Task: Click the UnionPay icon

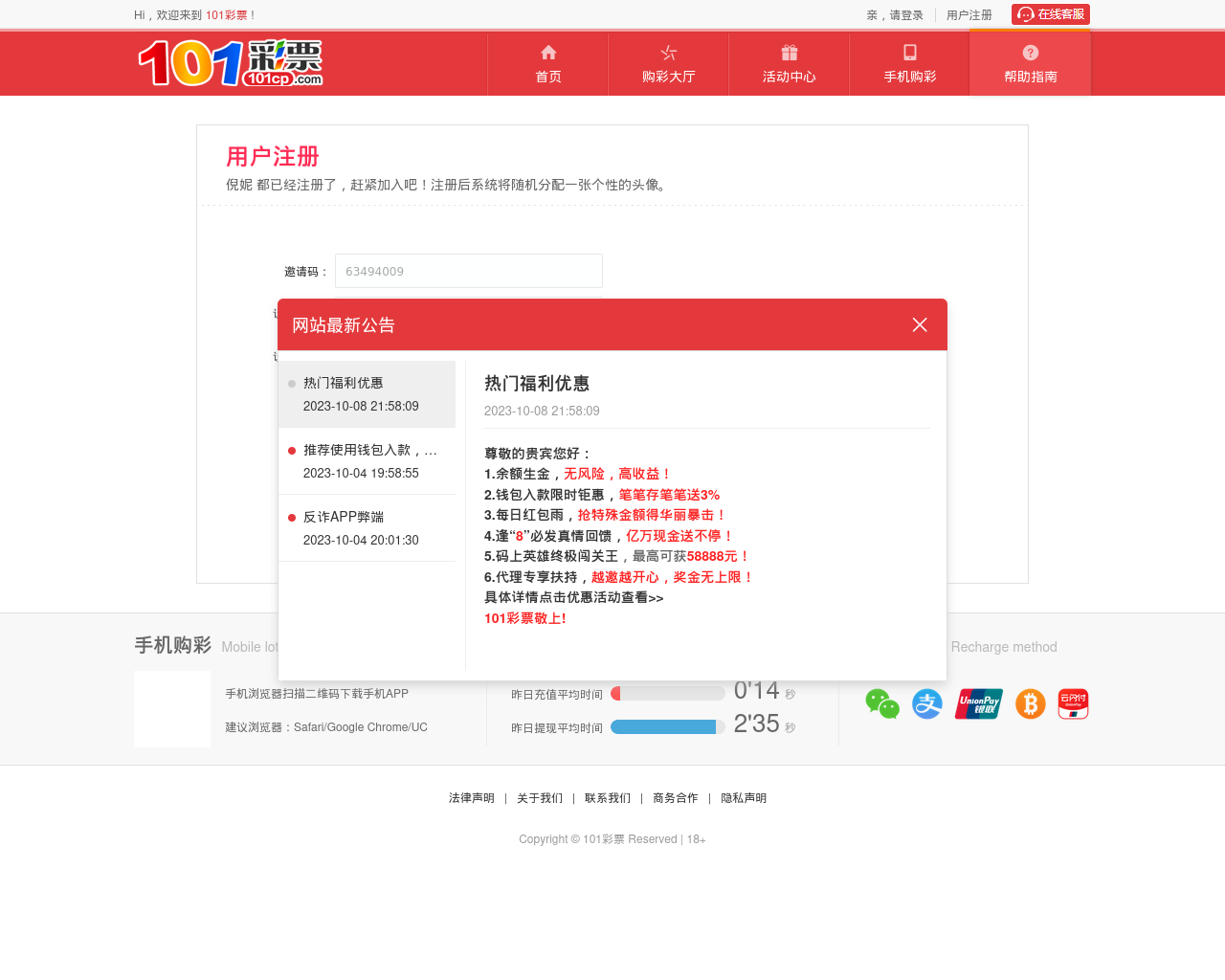Action: click(979, 703)
